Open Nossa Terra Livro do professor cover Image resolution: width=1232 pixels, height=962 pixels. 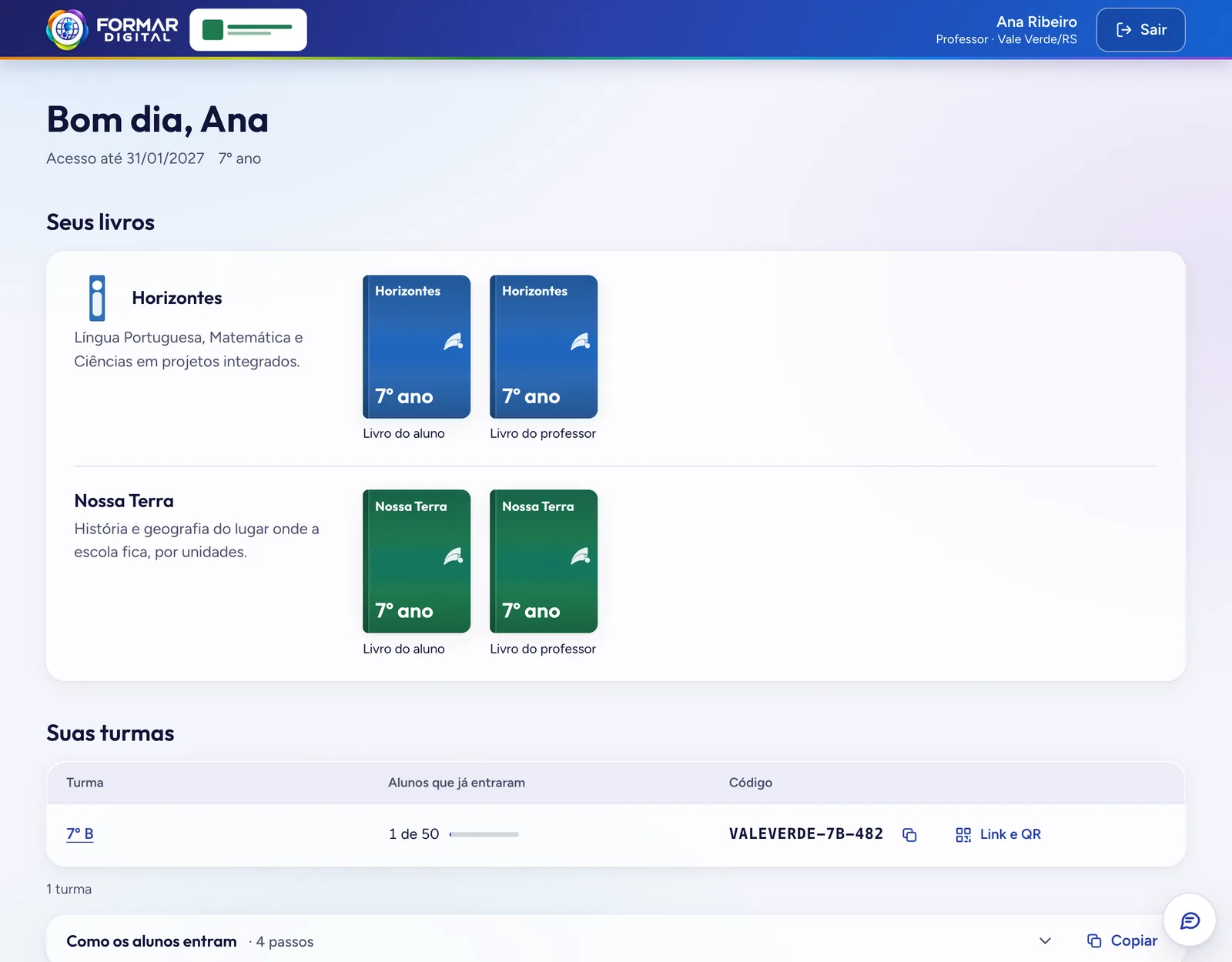click(x=544, y=561)
